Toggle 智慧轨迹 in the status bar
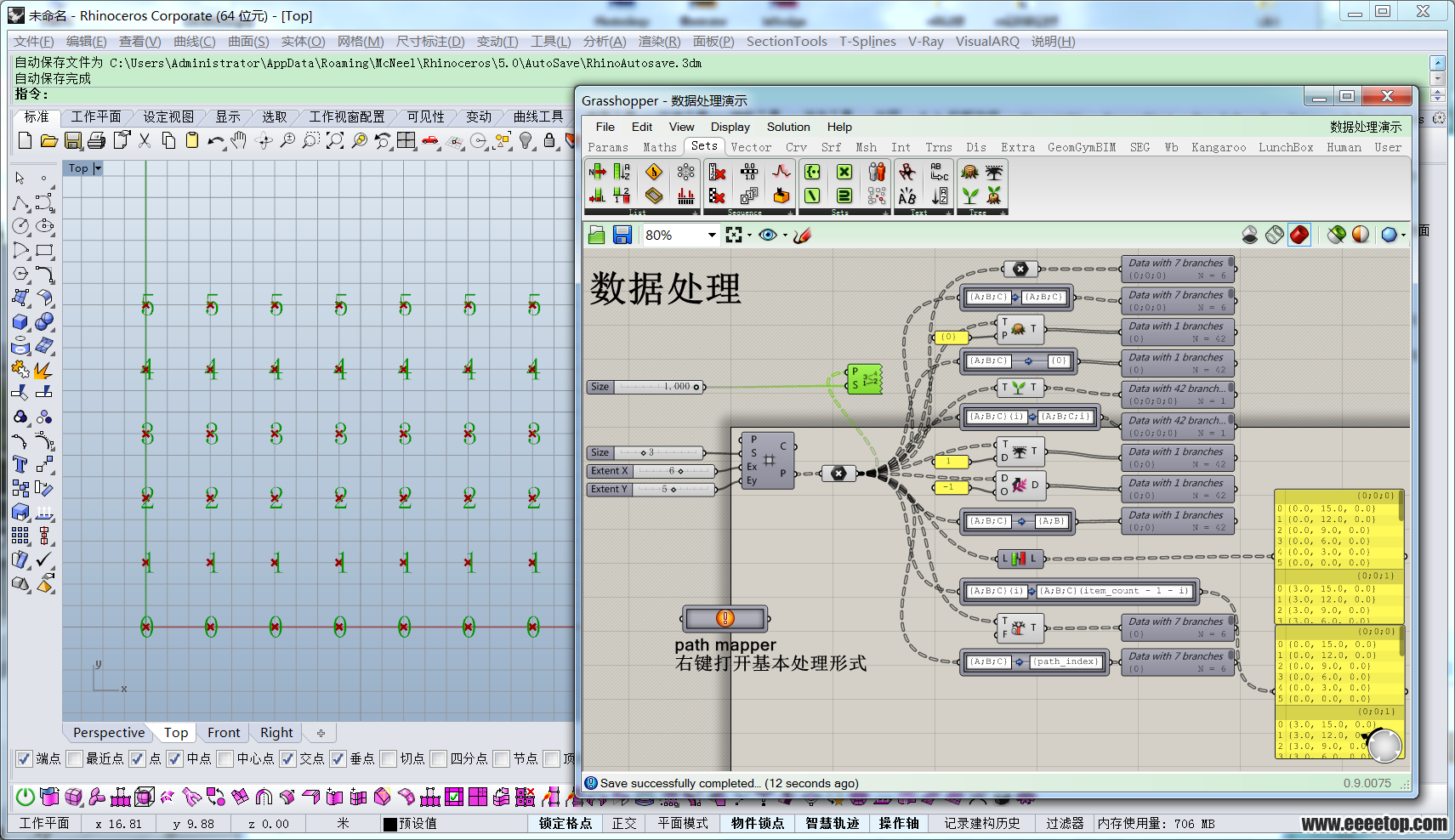1455x840 pixels. tap(833, 823)
